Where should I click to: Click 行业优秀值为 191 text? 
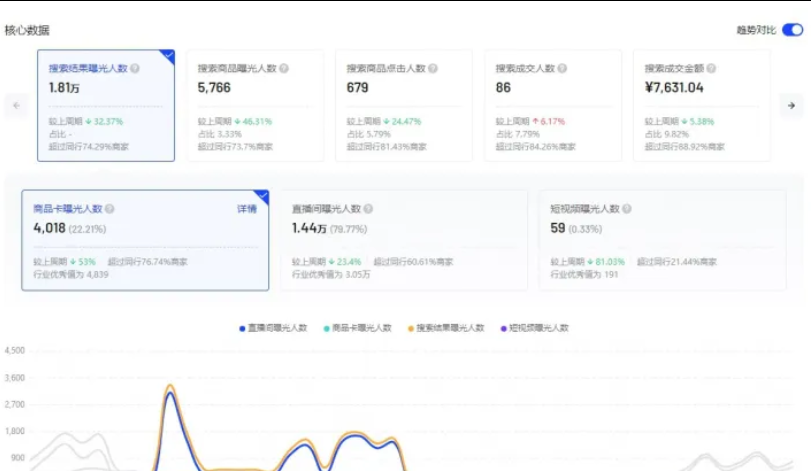(584, 275)
